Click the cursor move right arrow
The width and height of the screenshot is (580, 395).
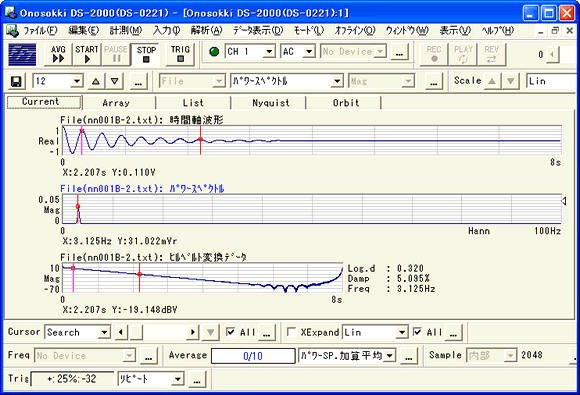click(193, 332)
